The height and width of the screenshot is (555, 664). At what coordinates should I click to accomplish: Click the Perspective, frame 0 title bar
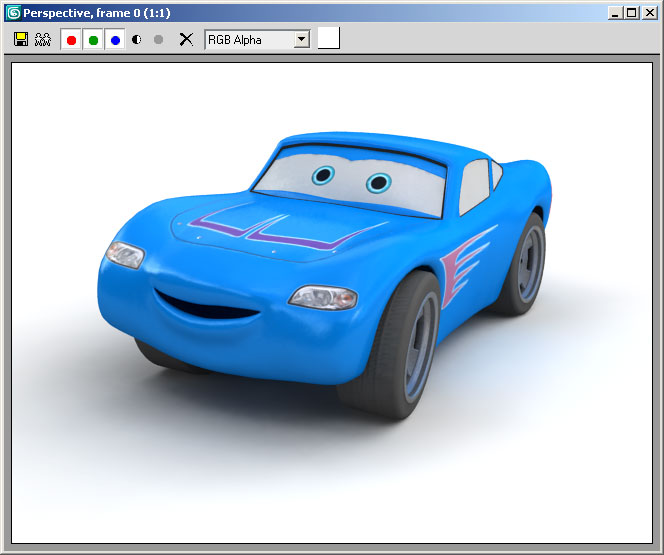pos(300,13)
